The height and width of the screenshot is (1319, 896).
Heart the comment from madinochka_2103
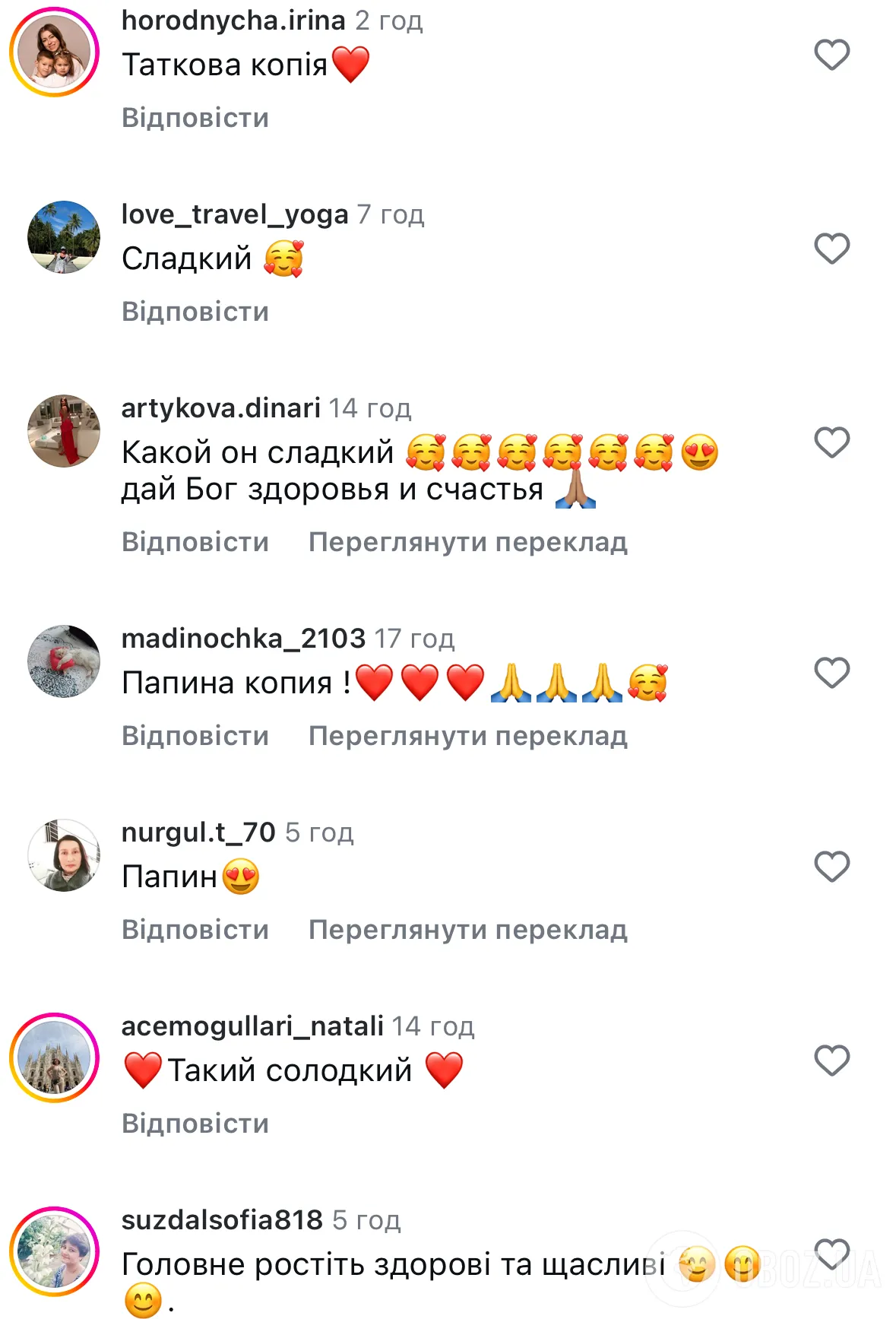[x=831, y=673]
